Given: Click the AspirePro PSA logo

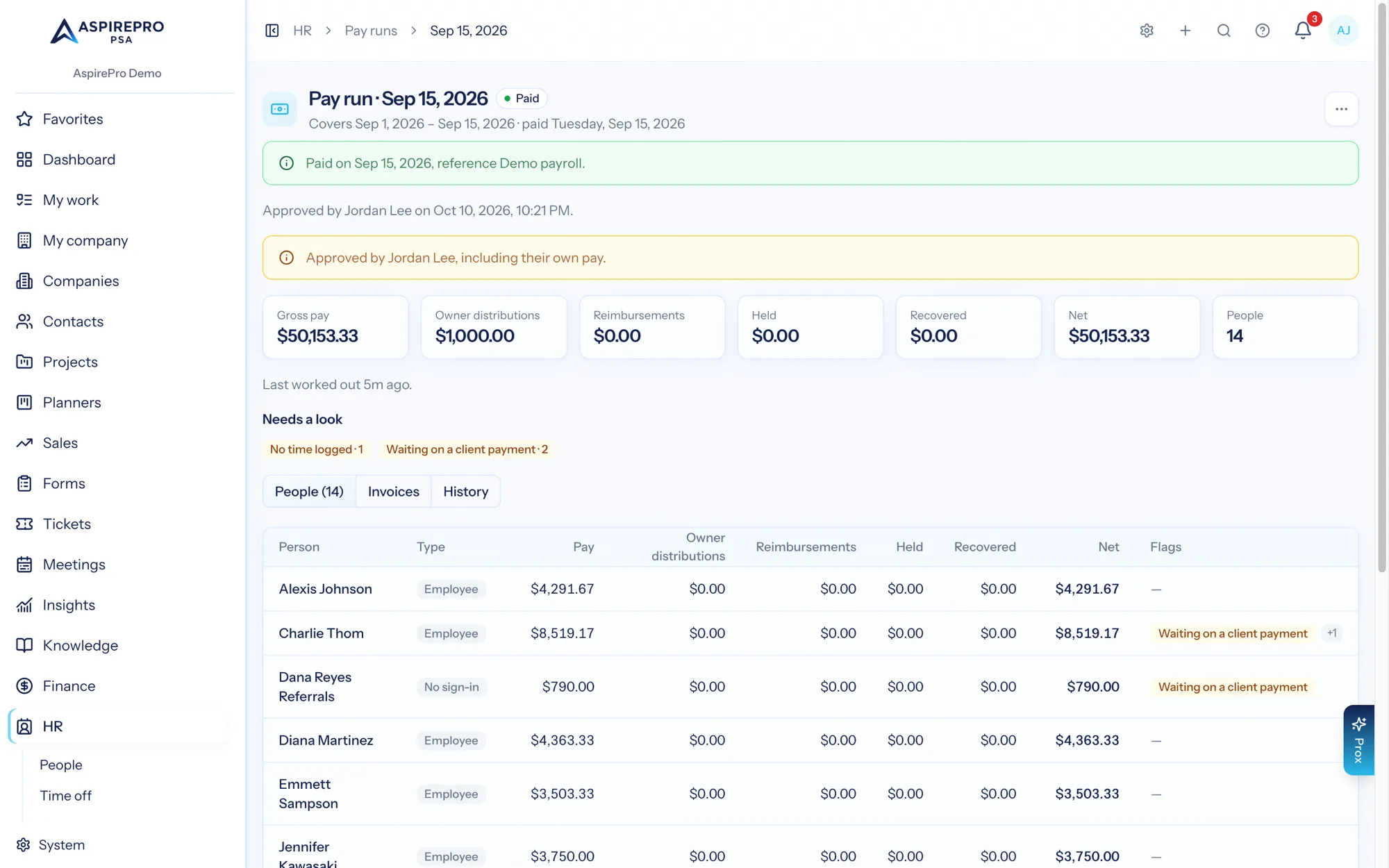Looking at the screenshot, I should [x=108, y=31].
